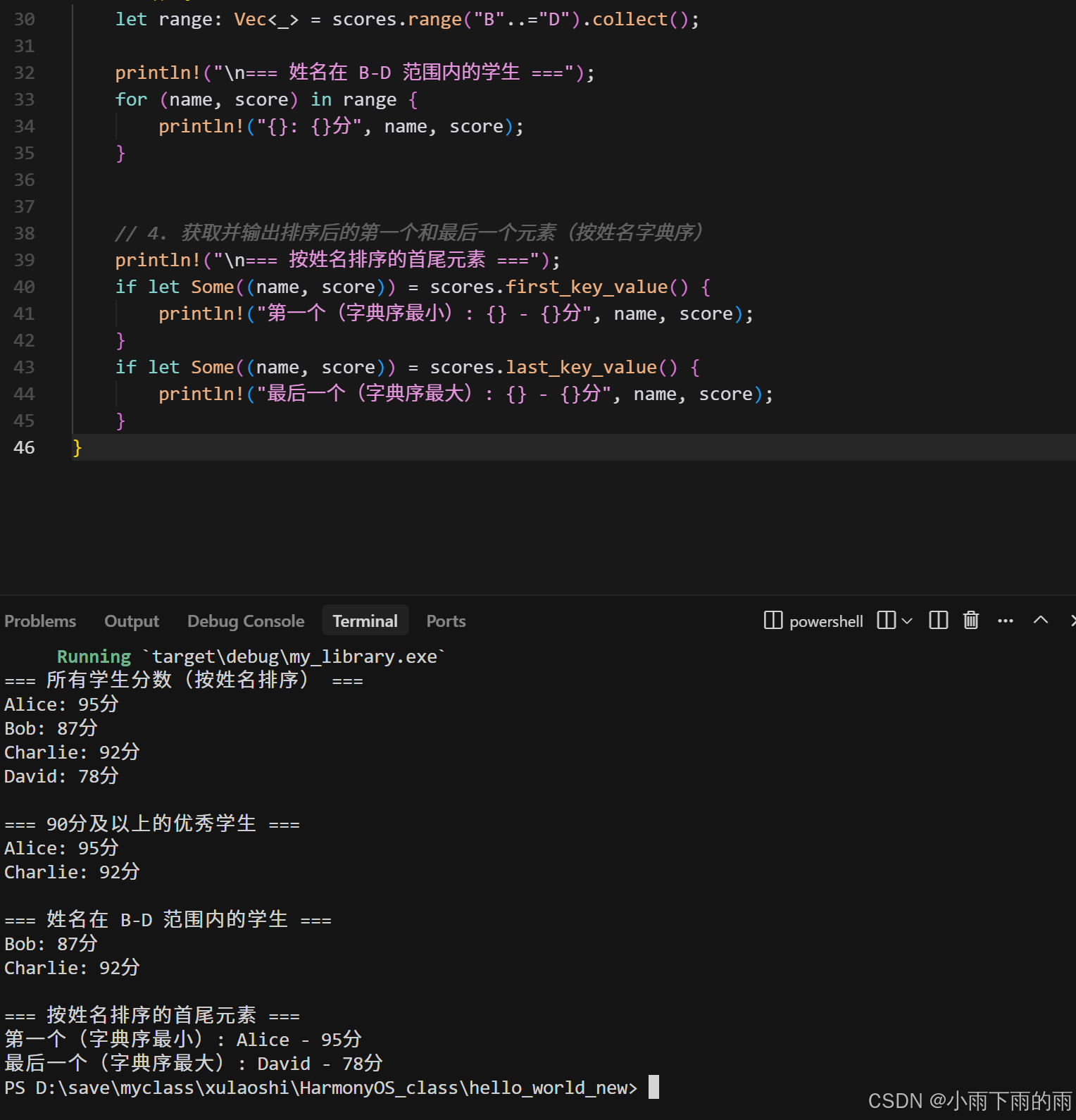Viewport: 1076px width, 1120px height.
Task: Open the panel's more actions menu
Action: [1006, 621]
